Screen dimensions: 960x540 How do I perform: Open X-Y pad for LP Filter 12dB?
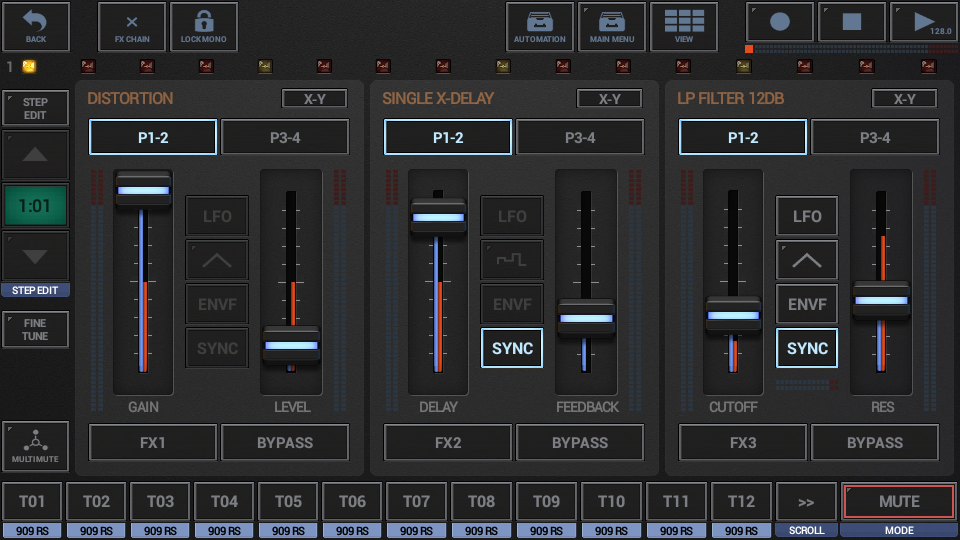pos(904,99)
